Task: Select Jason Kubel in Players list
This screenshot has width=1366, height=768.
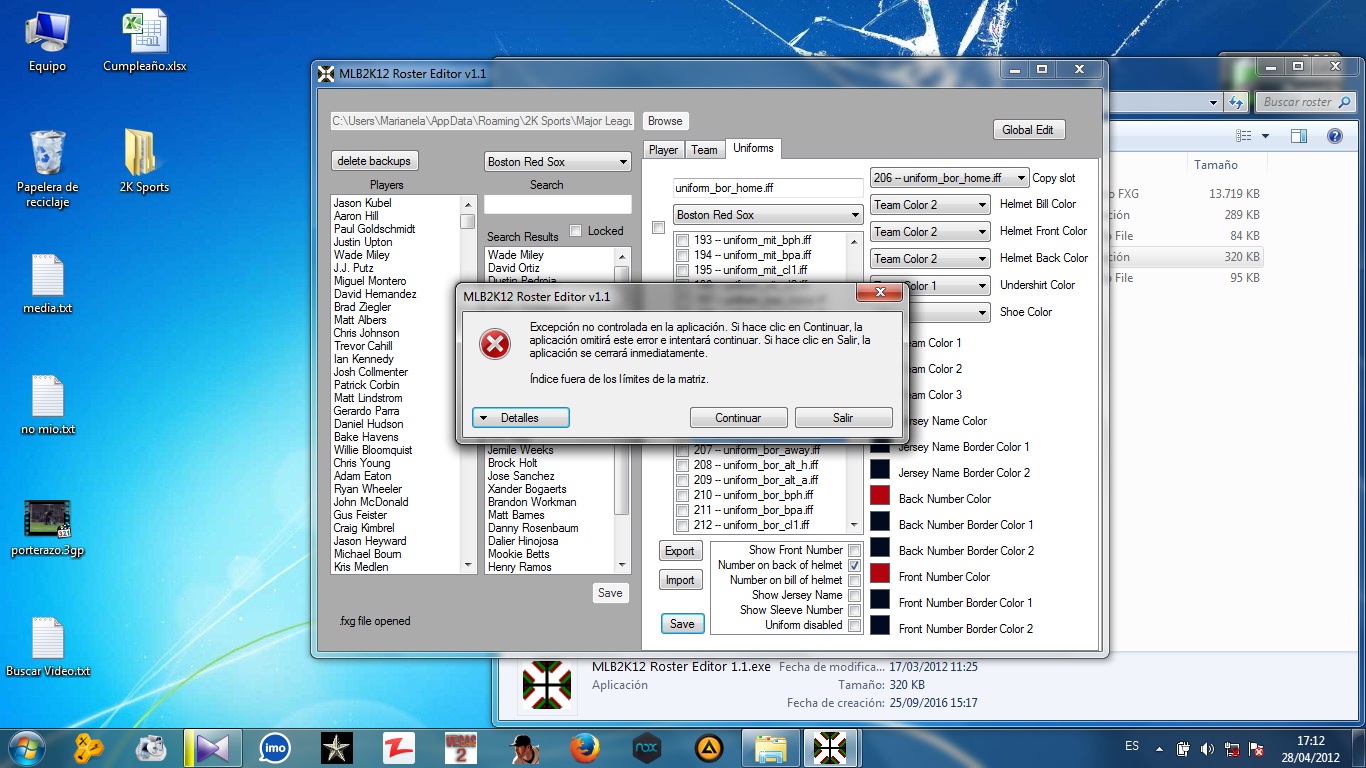Action: click(363, 203)
